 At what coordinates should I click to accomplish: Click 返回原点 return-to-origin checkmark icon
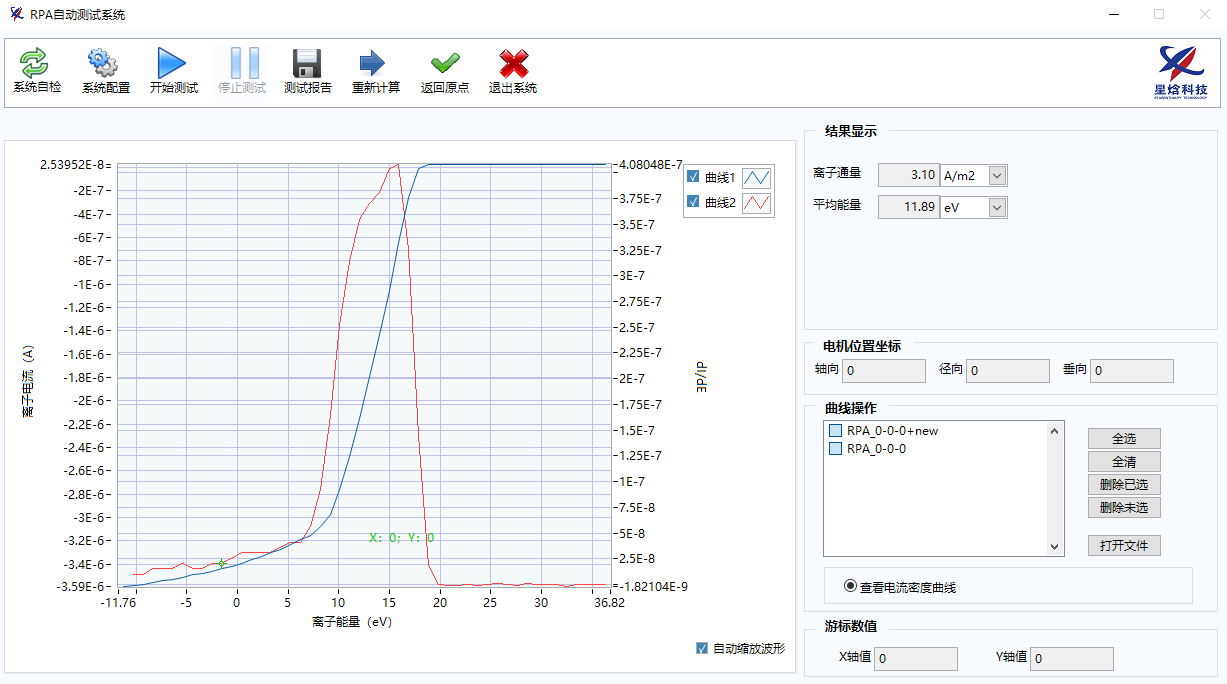click(x=444, y=64)
